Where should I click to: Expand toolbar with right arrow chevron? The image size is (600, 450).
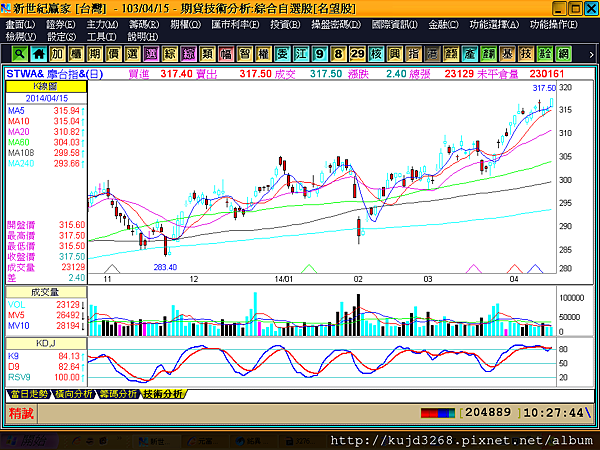591,55
